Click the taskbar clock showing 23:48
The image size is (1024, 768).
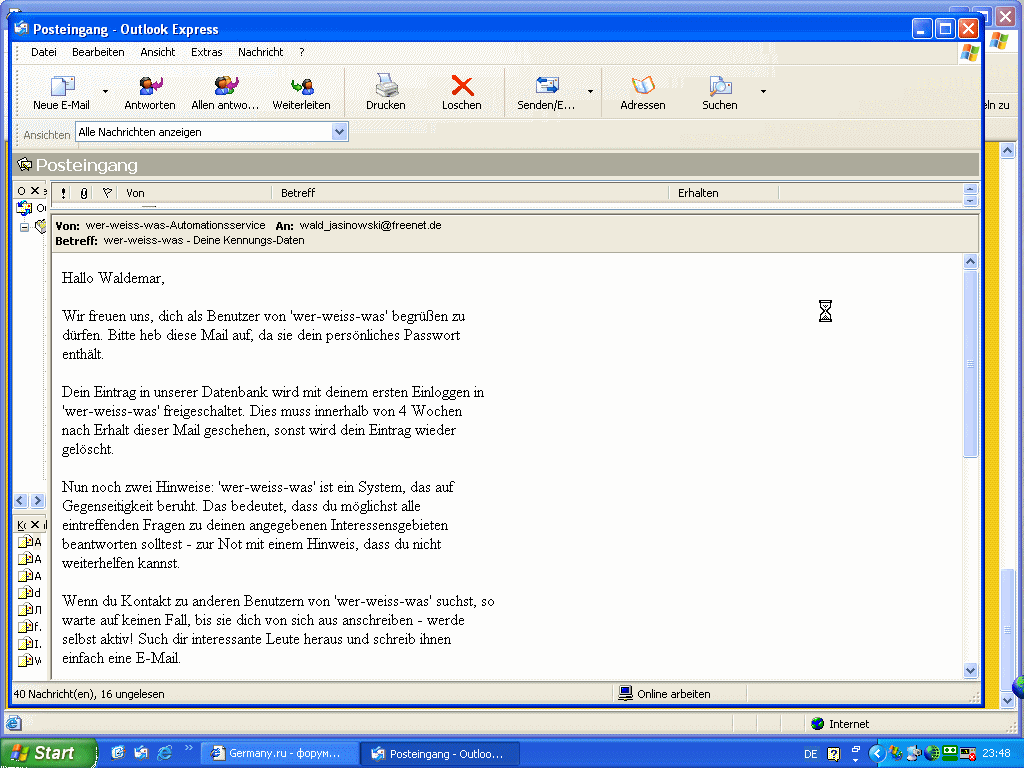996,754
